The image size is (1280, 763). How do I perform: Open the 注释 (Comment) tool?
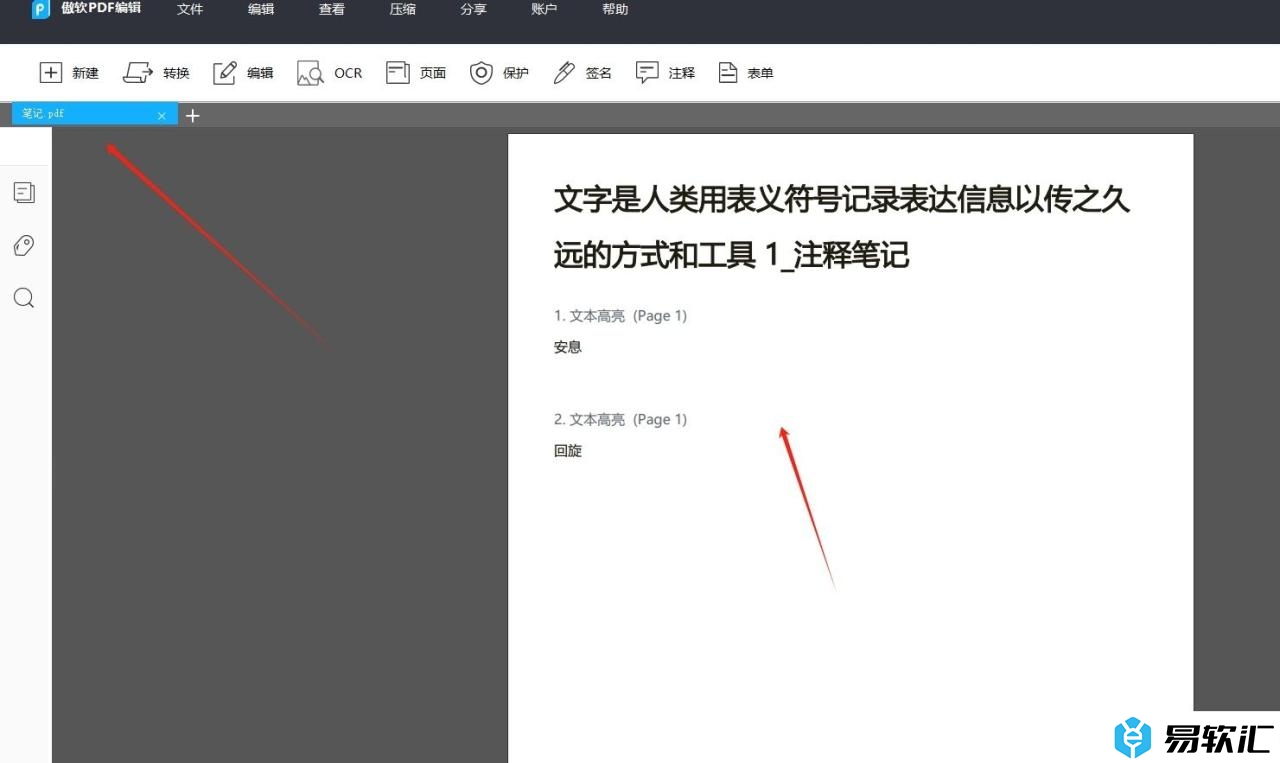[x=665, y=73]
